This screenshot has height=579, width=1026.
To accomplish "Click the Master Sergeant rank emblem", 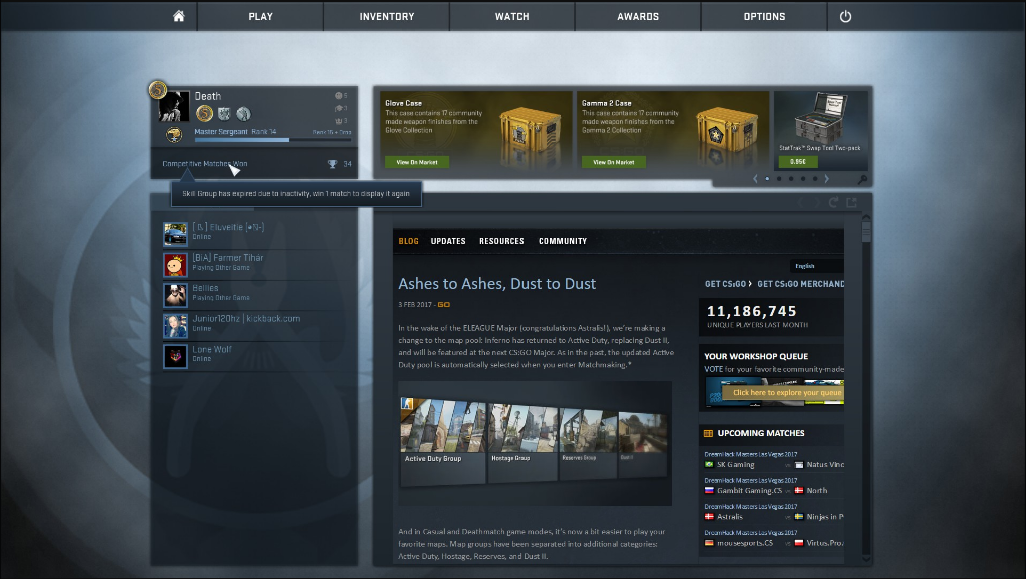I will click(x=174, y=135).
